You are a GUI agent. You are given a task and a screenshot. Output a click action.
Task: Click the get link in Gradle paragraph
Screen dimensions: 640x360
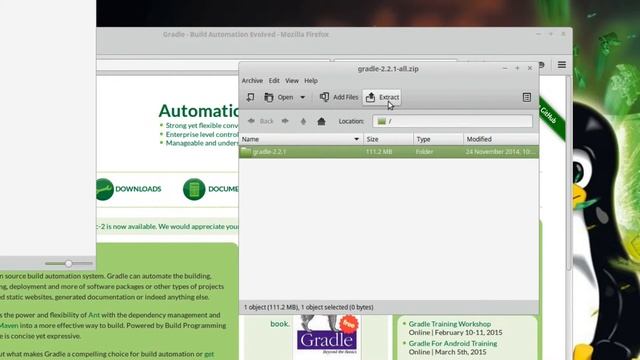point(209,354)
